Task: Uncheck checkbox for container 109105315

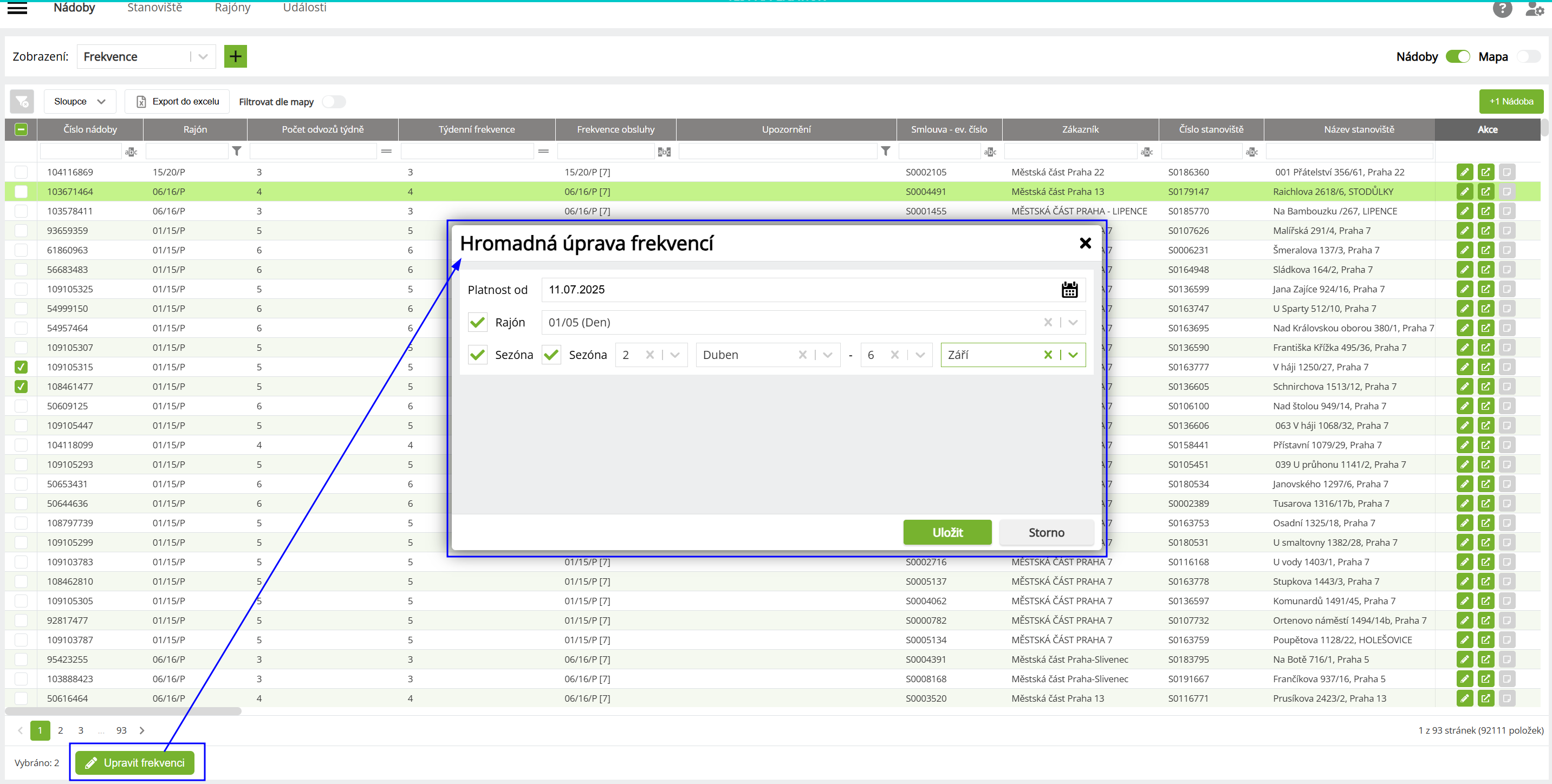Action: 21,367
